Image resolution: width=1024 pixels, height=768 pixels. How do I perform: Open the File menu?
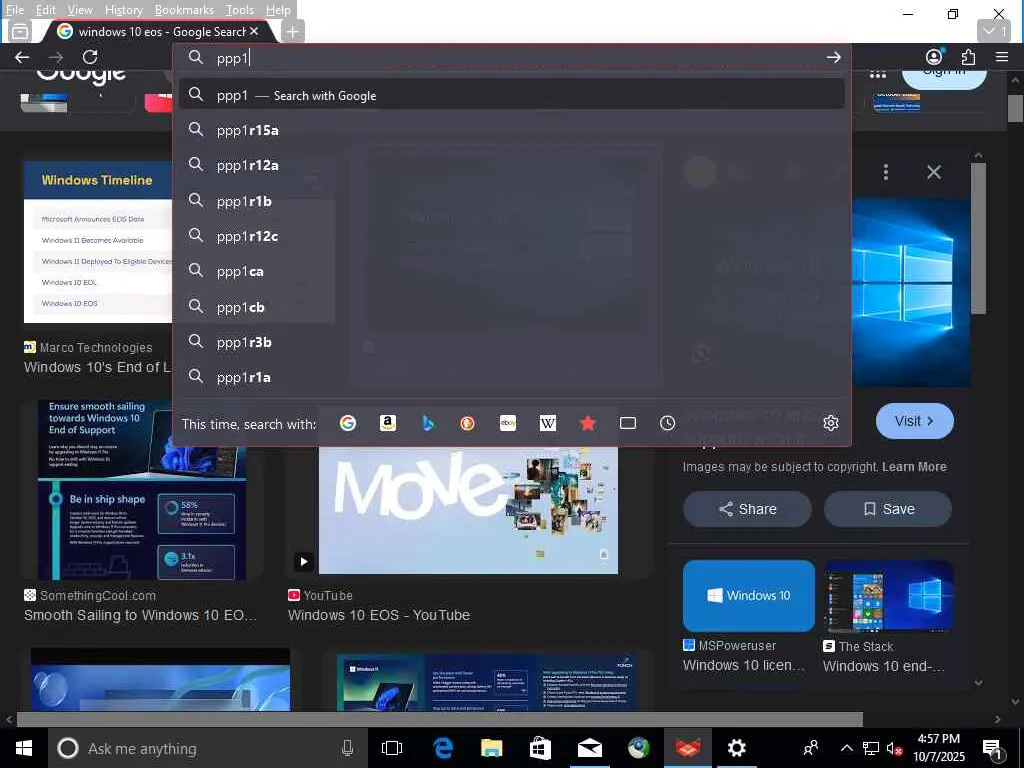14,10
